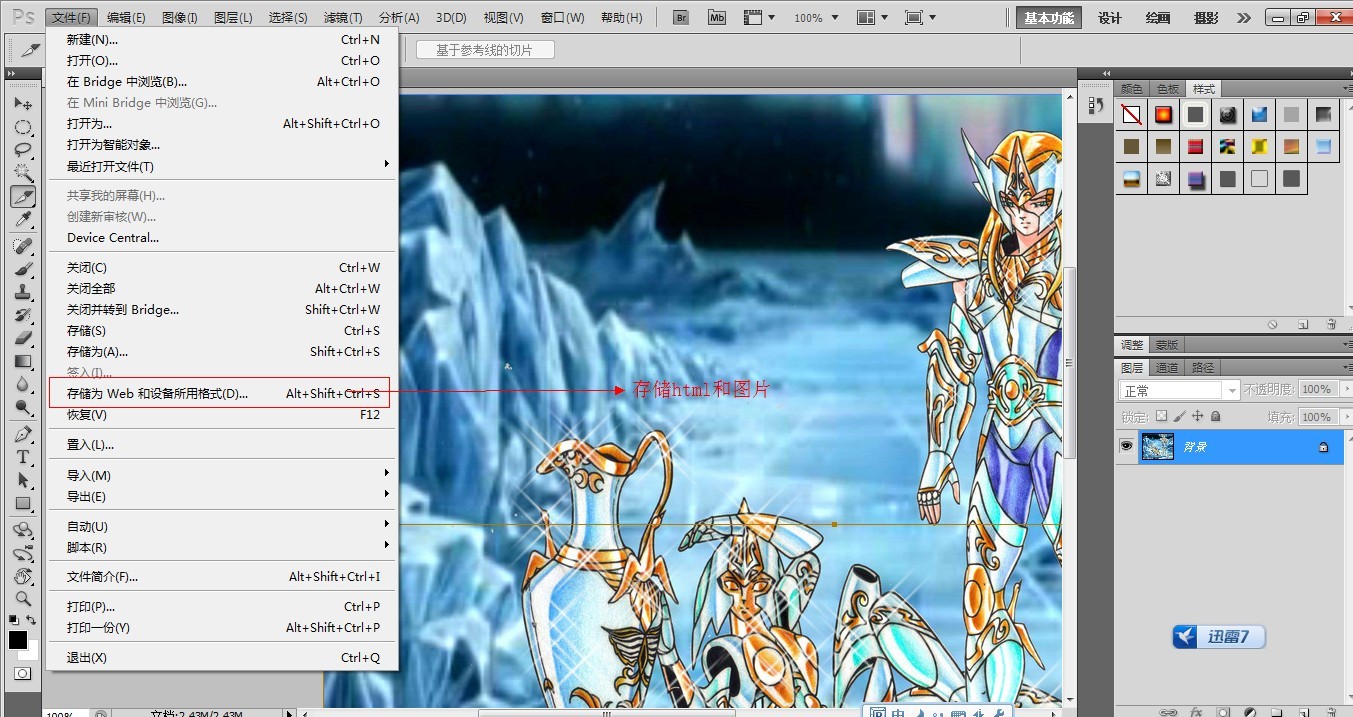Click the new style icon in the Styles panel
The height and width of the screenshot is (717, 1353).
pos(1303,324)
